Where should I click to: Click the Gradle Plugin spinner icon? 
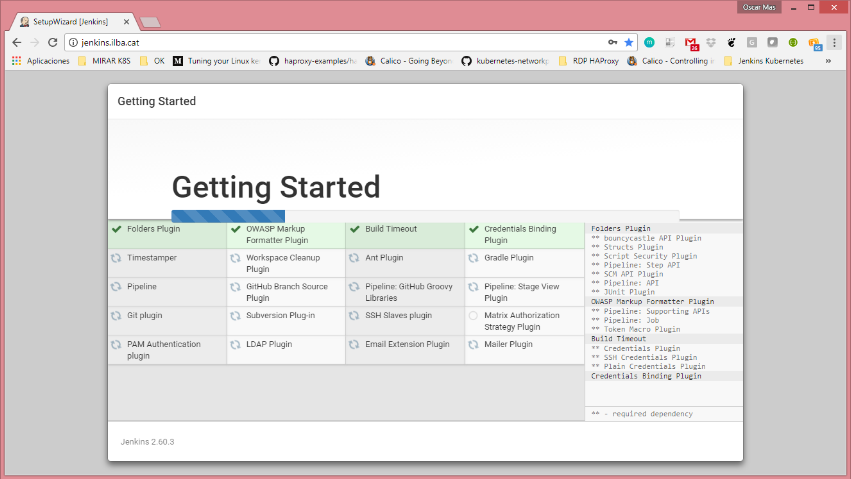473,258
